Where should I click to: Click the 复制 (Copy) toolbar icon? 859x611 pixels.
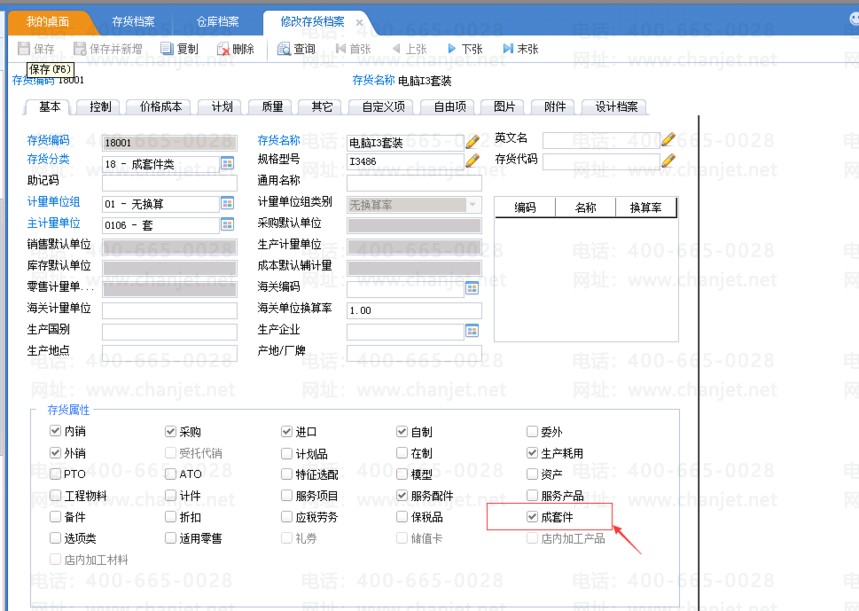point(167,49)
